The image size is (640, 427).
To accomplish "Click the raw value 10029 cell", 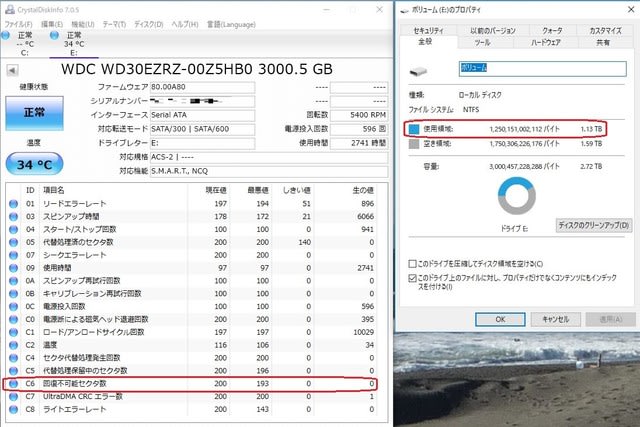I will point(364,332).
